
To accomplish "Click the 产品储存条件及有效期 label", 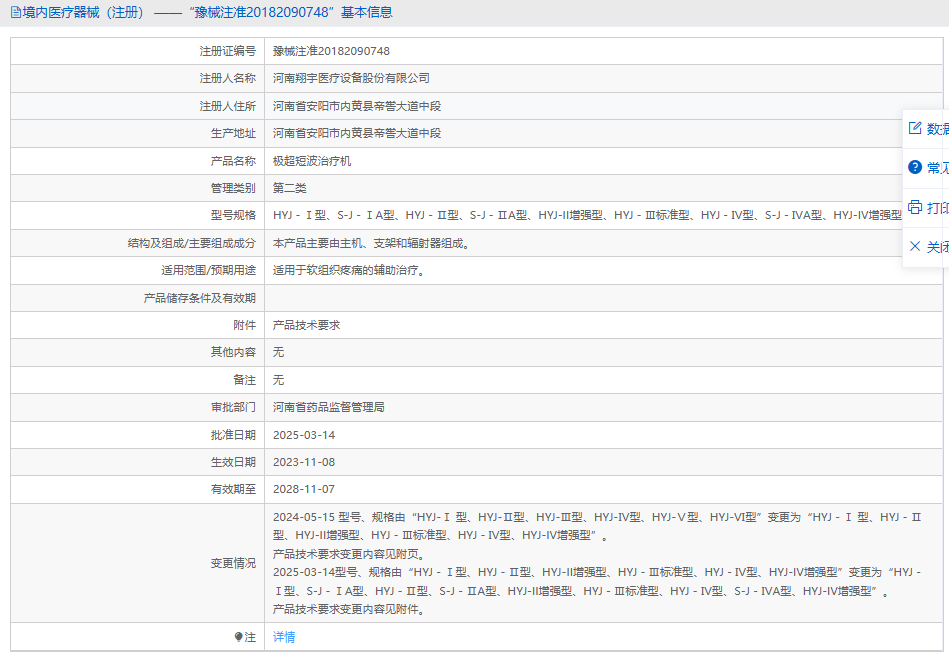I will click(200, 298).
